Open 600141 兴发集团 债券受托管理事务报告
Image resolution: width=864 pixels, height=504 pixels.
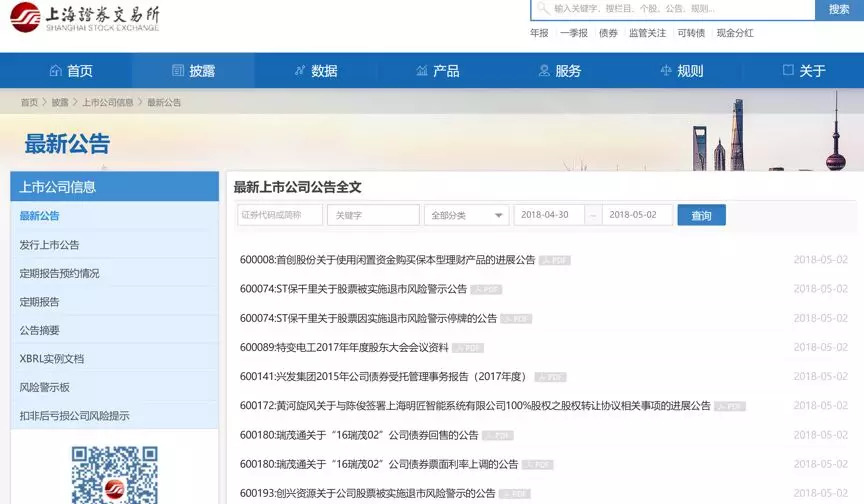coord(384,377)
